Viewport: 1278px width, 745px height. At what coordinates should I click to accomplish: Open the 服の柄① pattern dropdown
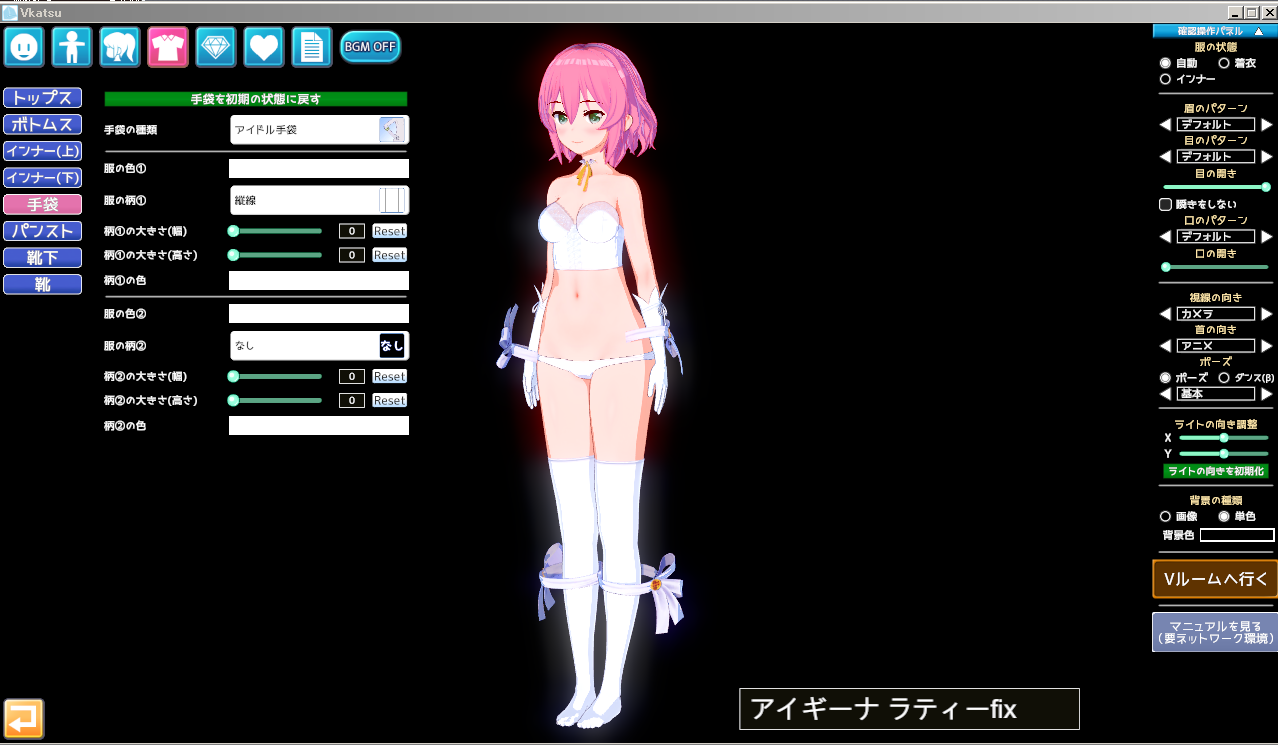coord(319,201)
